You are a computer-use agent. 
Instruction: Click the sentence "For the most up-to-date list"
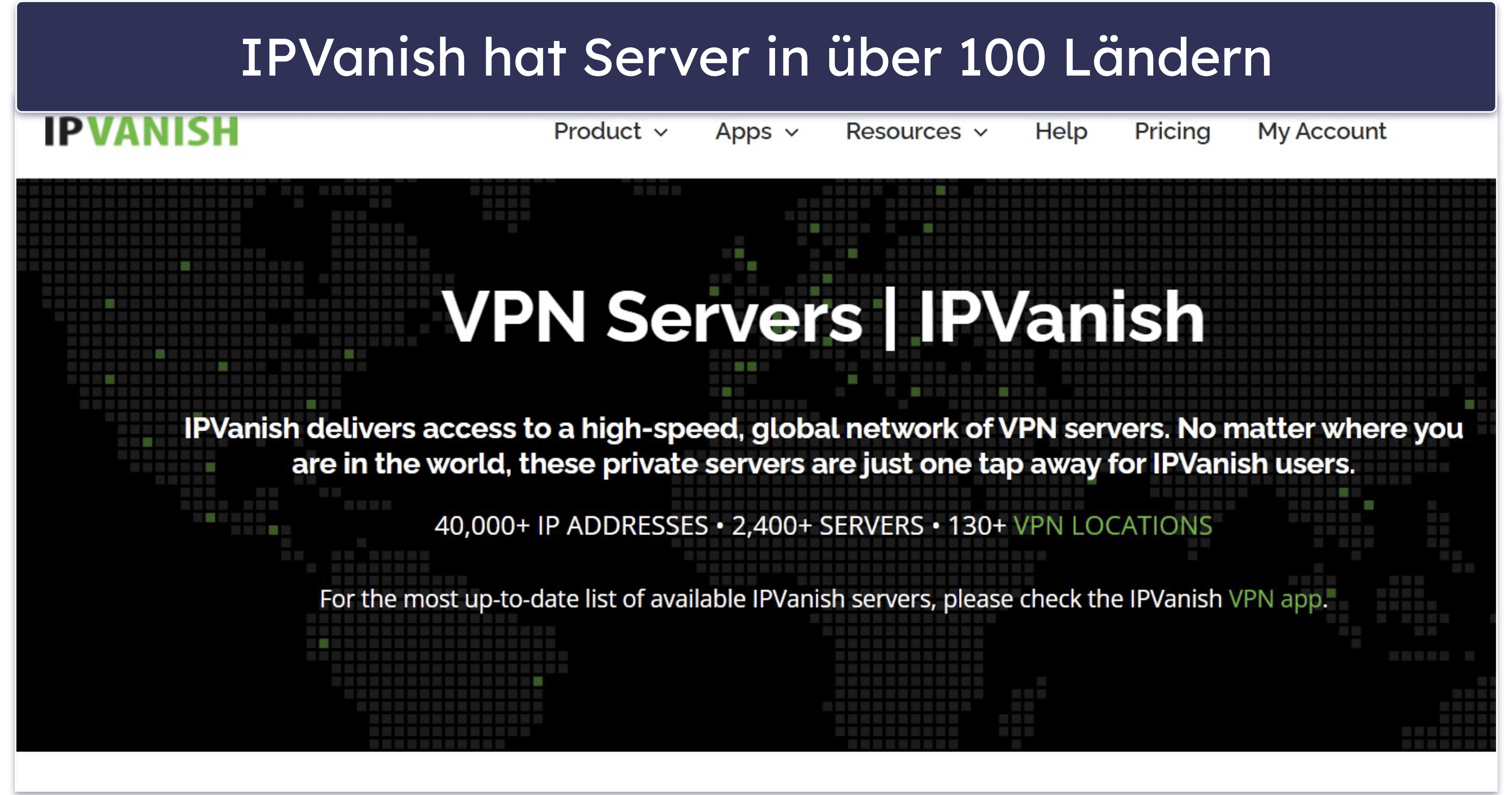pyautogui.click(x=824, y=599)
